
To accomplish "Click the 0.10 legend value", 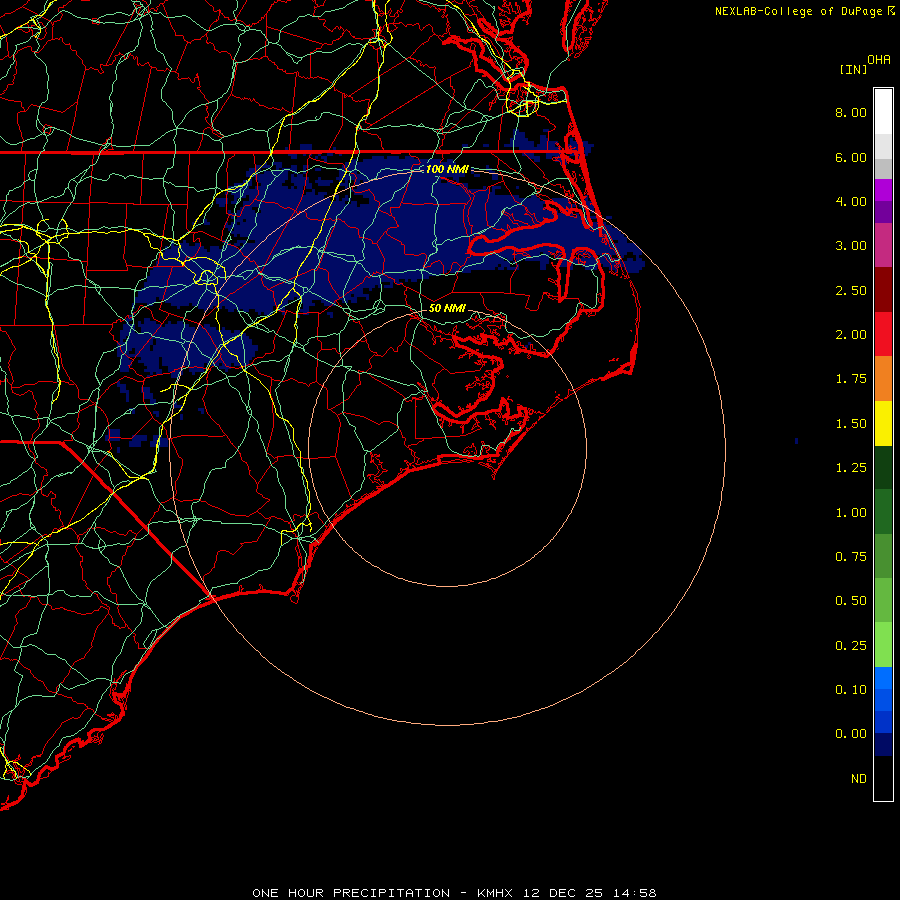I will pos(851,690).
